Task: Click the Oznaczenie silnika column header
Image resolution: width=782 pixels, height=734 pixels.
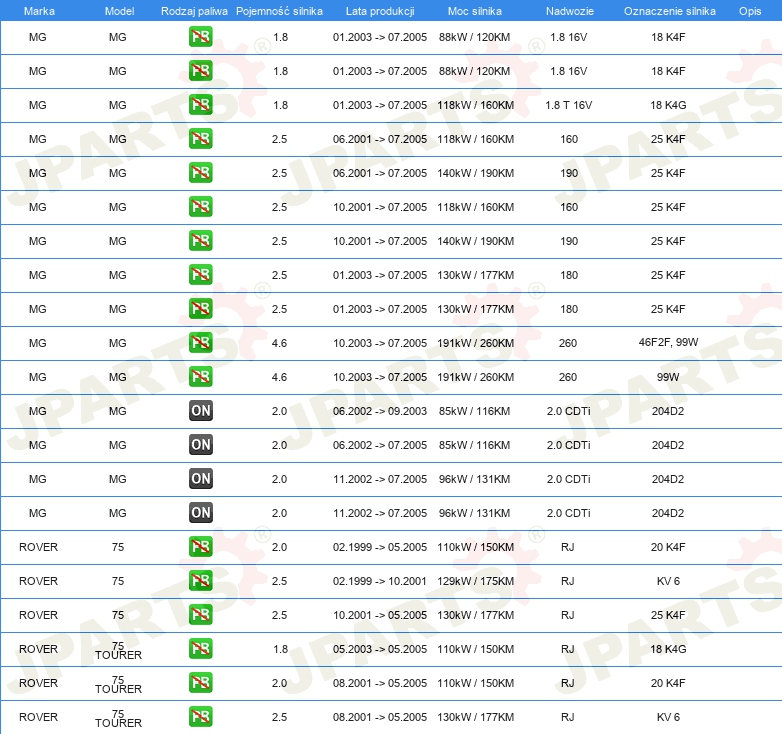Action: coord(670,11)
